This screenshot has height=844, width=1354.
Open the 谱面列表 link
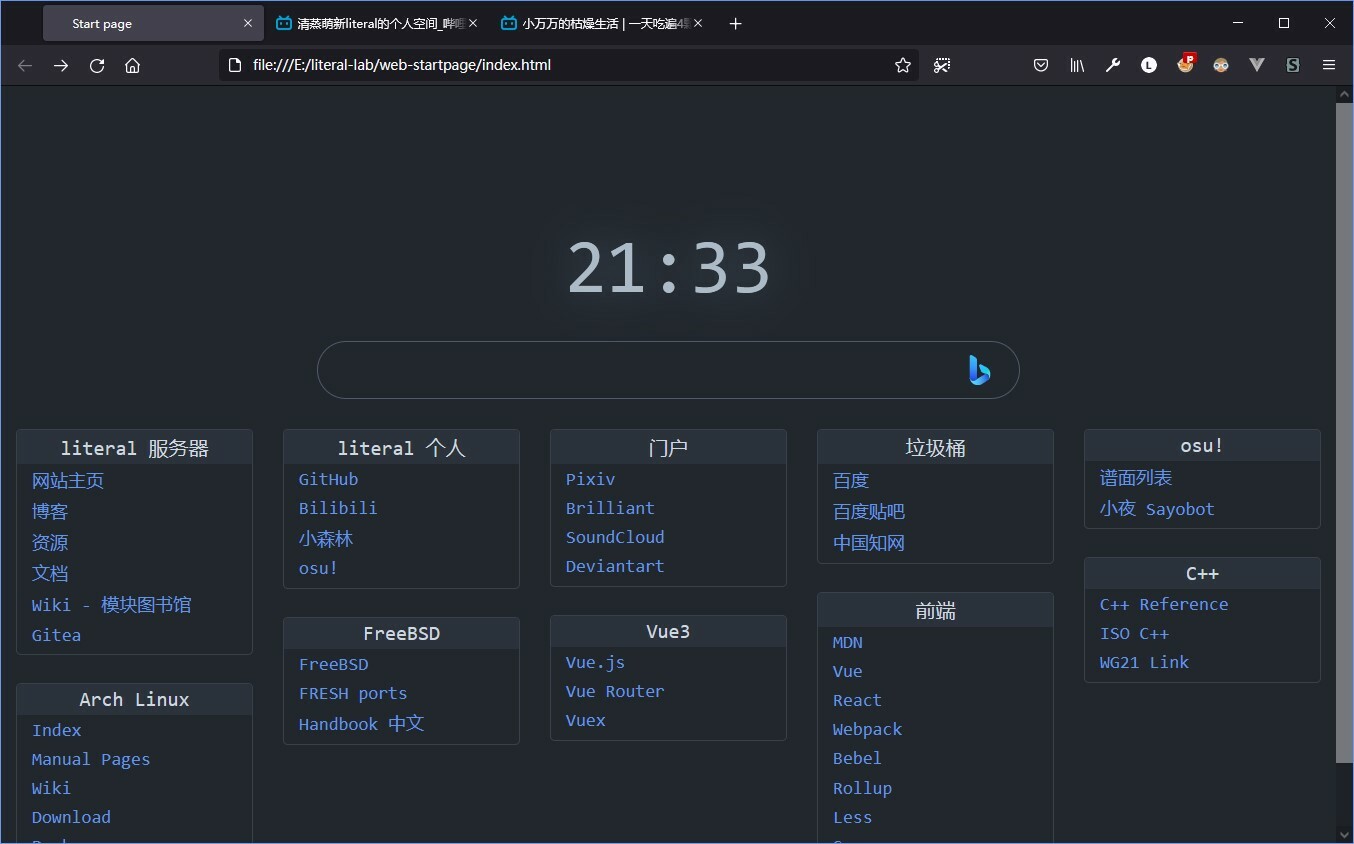[x=1136, y=478]
